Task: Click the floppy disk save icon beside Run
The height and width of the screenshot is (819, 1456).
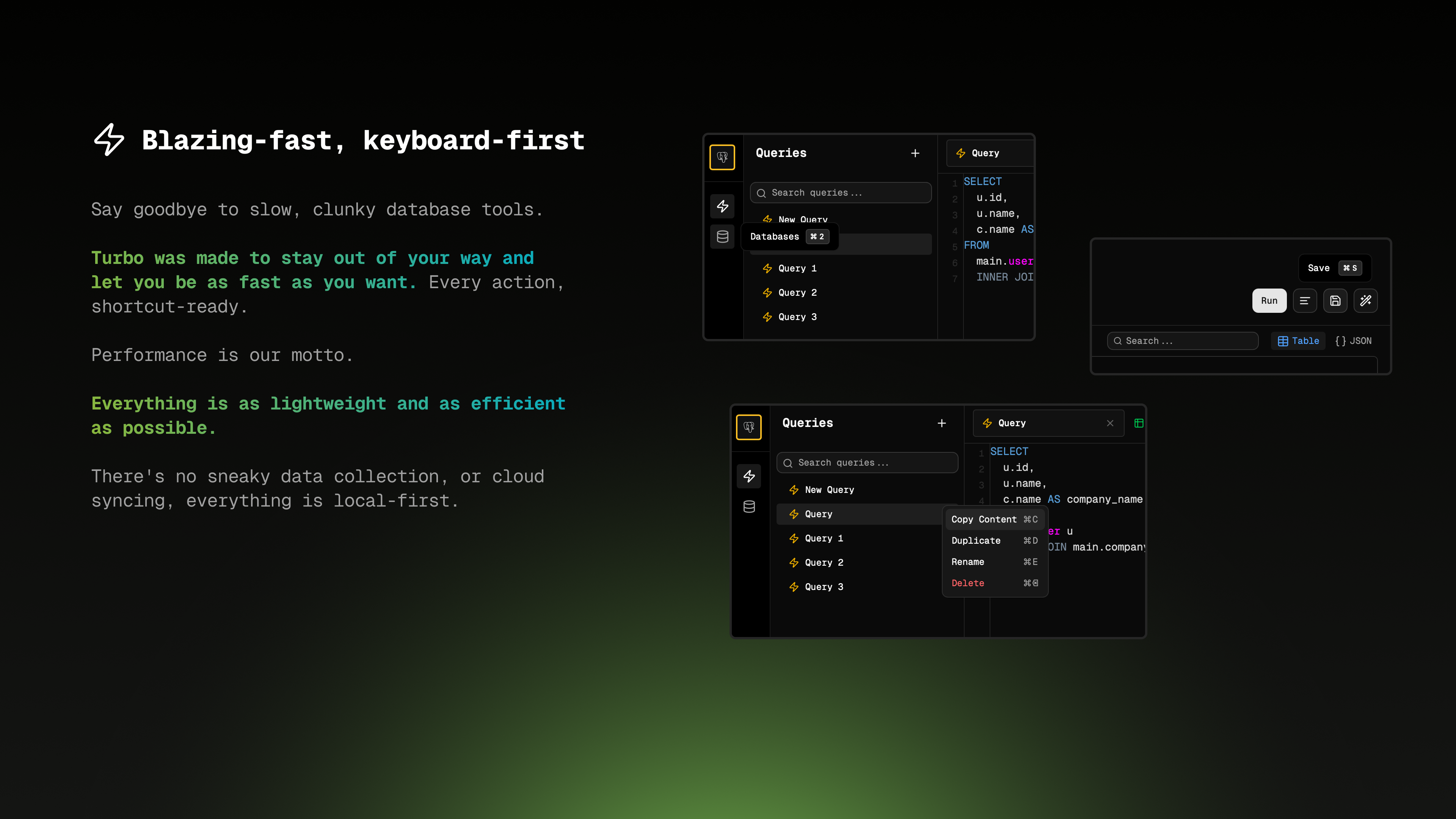Action: [1335, 301]
